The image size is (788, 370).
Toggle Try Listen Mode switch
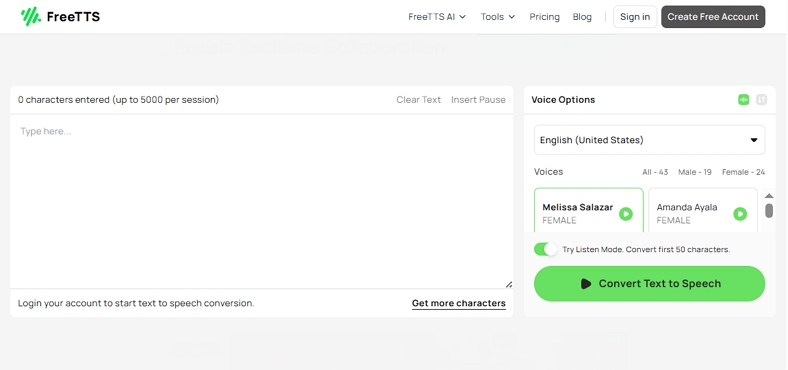pos(546,249)
